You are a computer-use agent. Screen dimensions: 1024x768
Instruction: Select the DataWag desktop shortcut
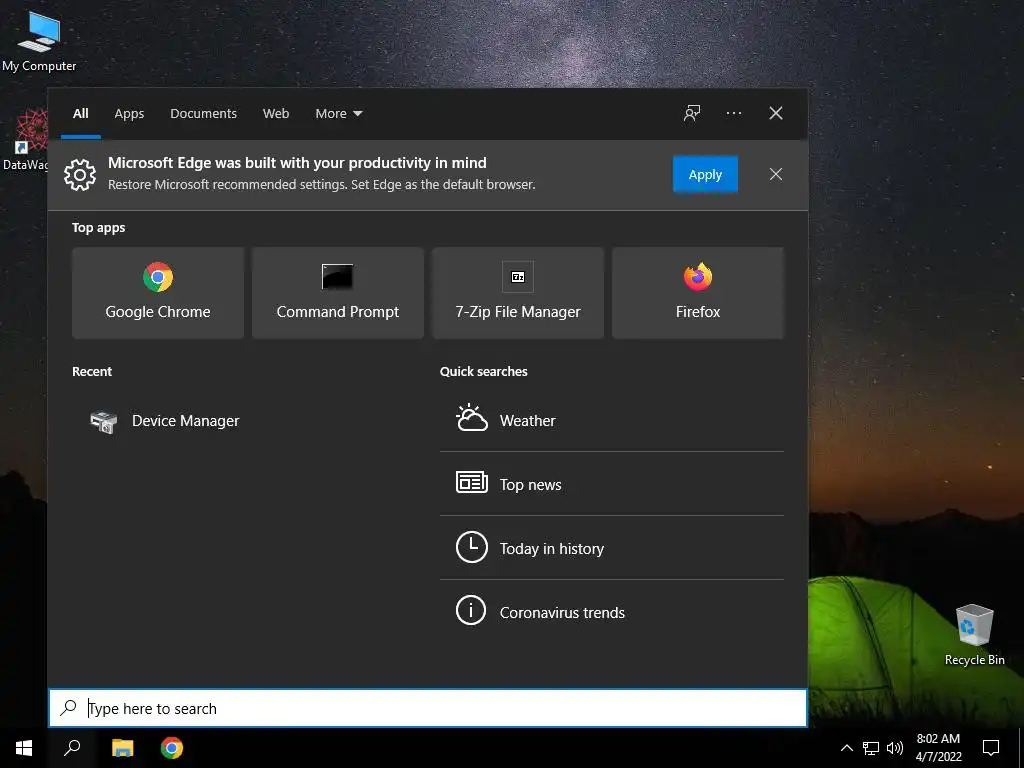[x=25, y=140]
